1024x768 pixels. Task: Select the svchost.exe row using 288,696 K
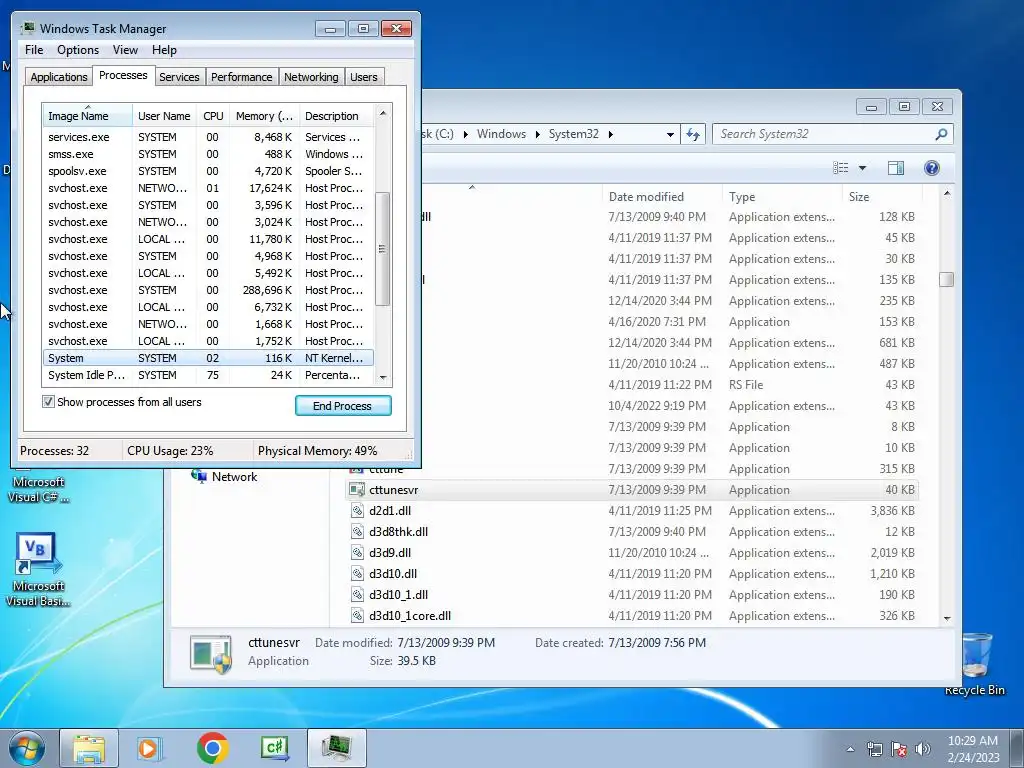tap(208, 290)
